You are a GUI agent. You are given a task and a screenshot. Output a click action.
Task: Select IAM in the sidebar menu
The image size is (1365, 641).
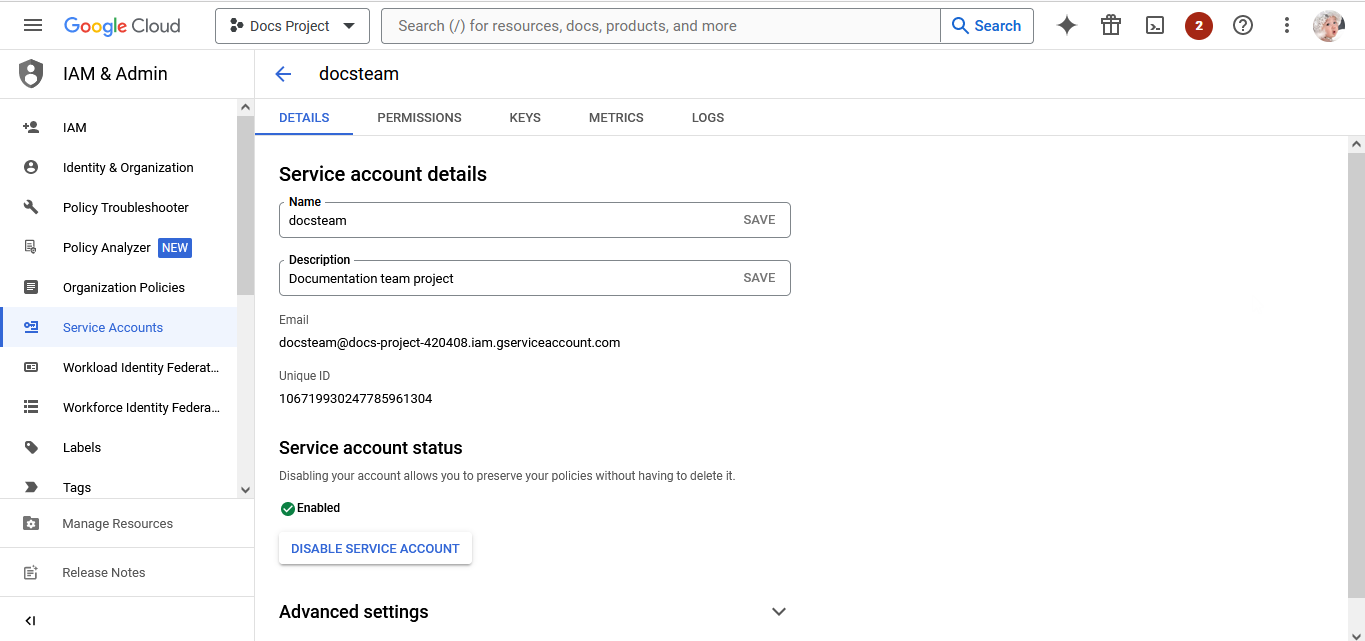118,127
